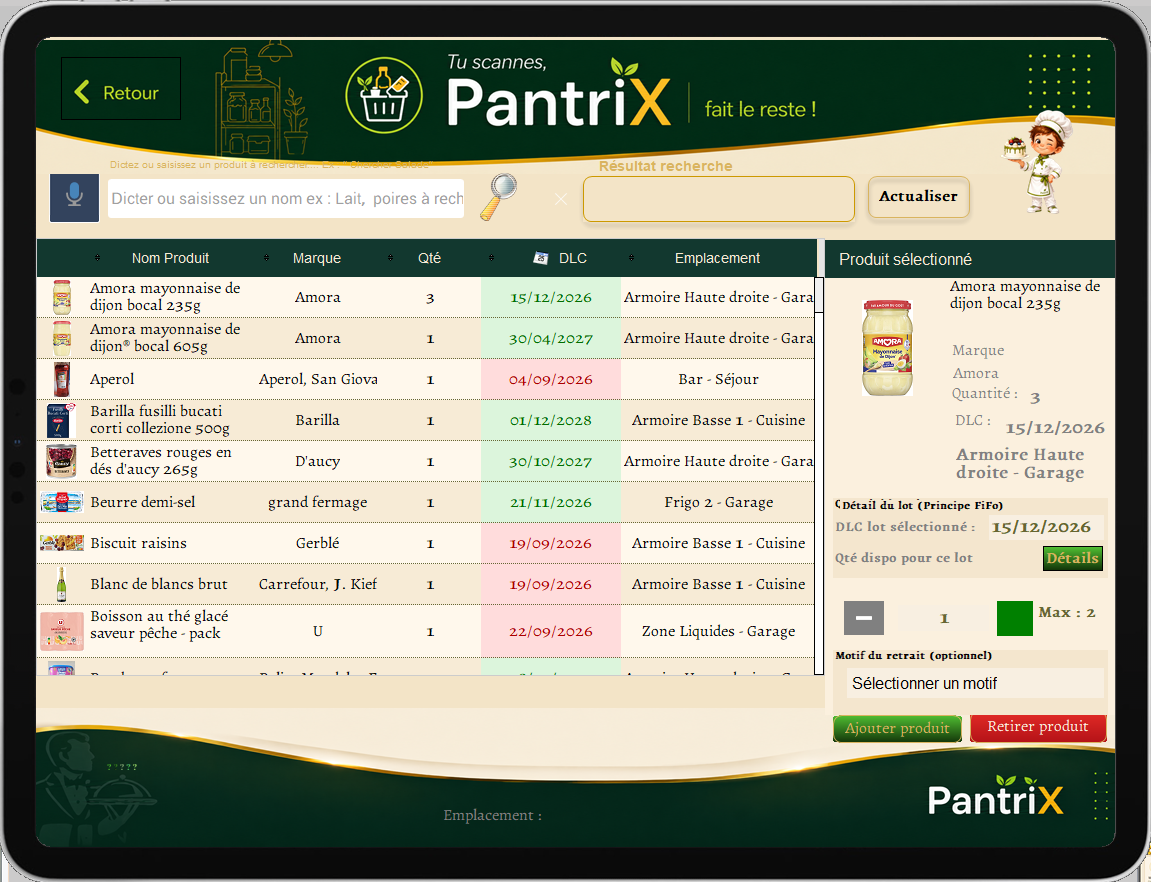1151x882 pixels.
Task: Select 'Blanc de blancs brut' product name
Action: click(x=159, y=584)
